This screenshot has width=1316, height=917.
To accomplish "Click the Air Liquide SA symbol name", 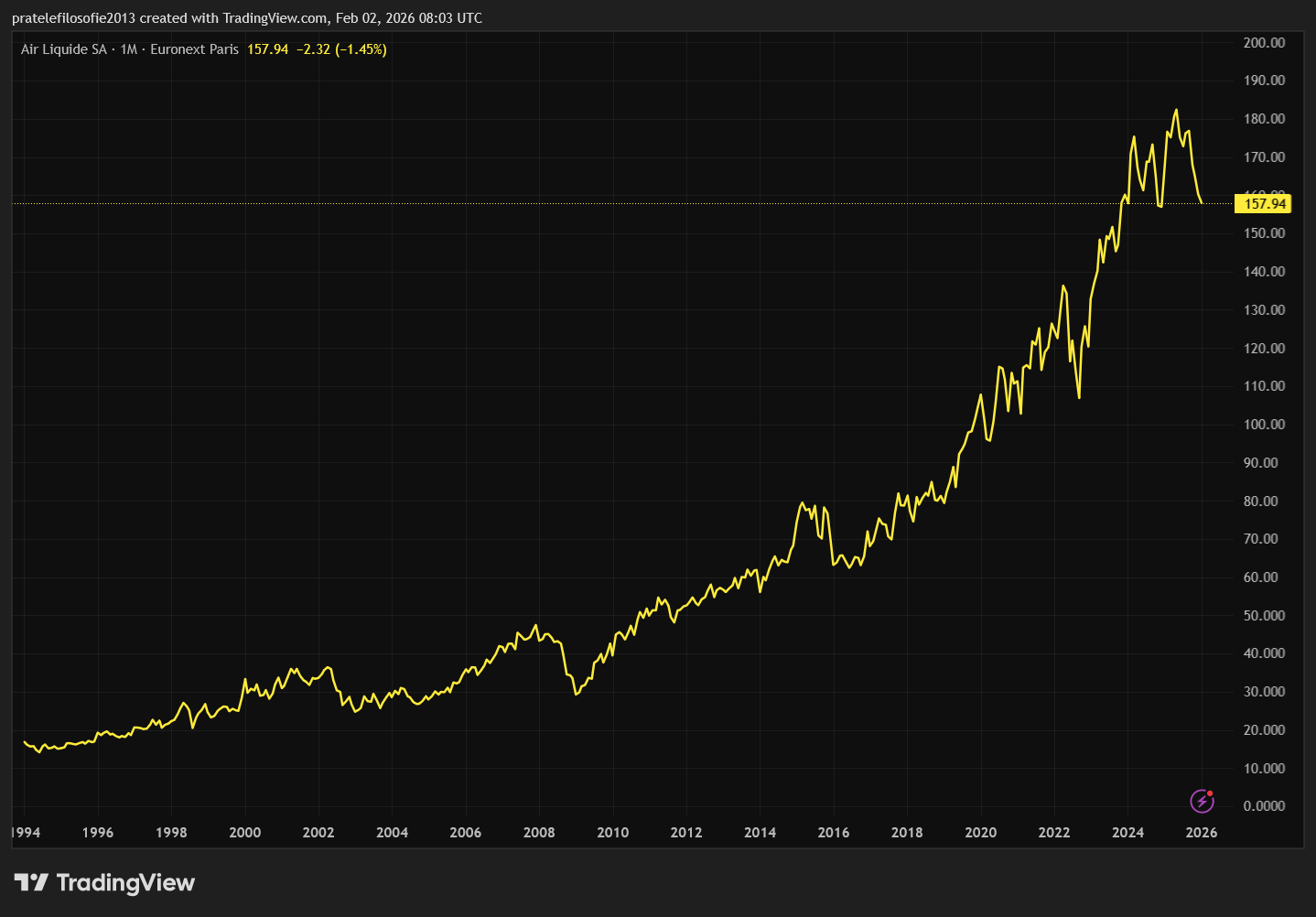I will pos(64,49).
